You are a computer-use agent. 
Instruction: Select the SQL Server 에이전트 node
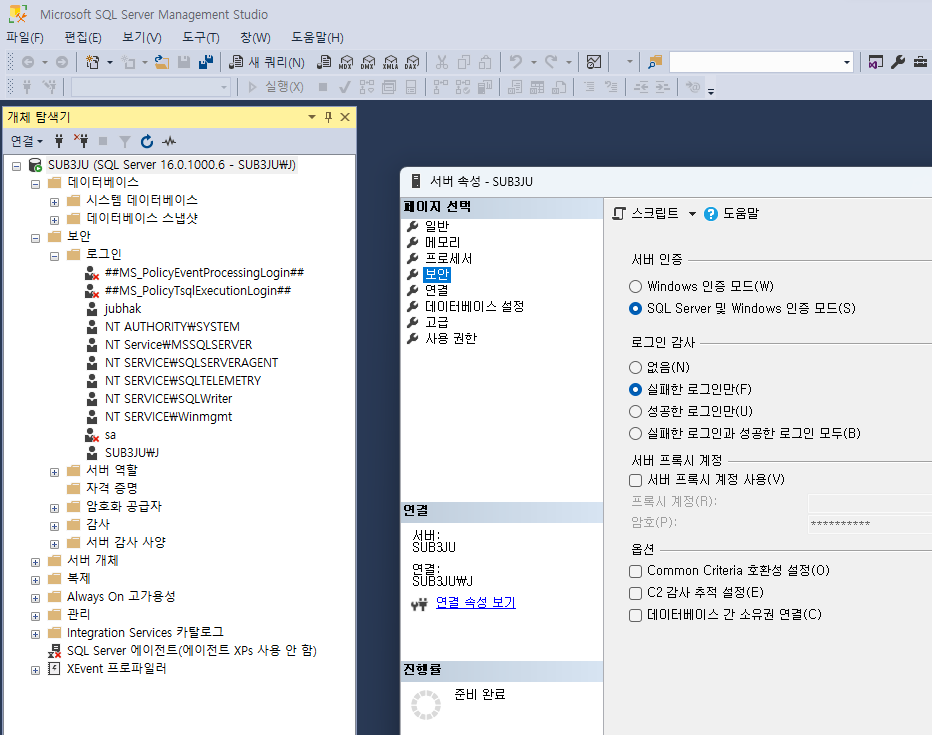click(x=191, y=651)
